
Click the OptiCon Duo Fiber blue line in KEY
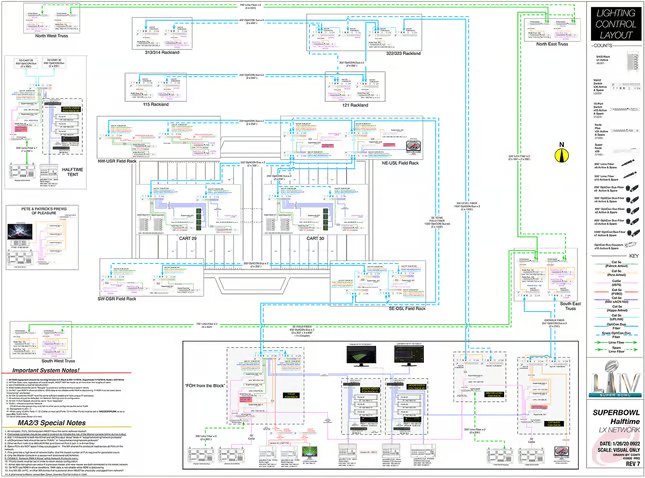coord(616,327)
